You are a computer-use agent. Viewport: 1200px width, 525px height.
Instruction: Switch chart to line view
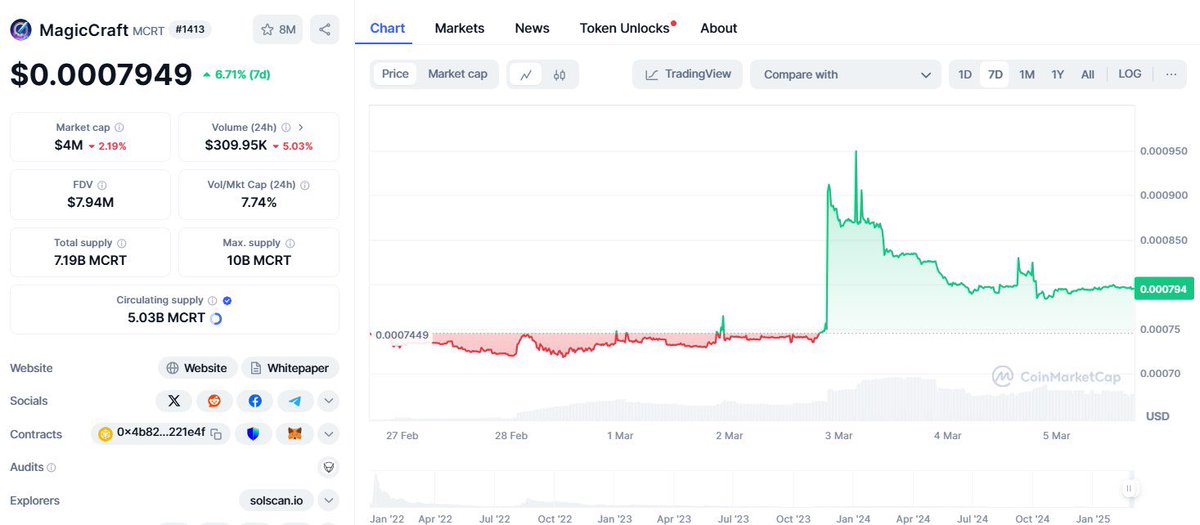tap(526, 74)
